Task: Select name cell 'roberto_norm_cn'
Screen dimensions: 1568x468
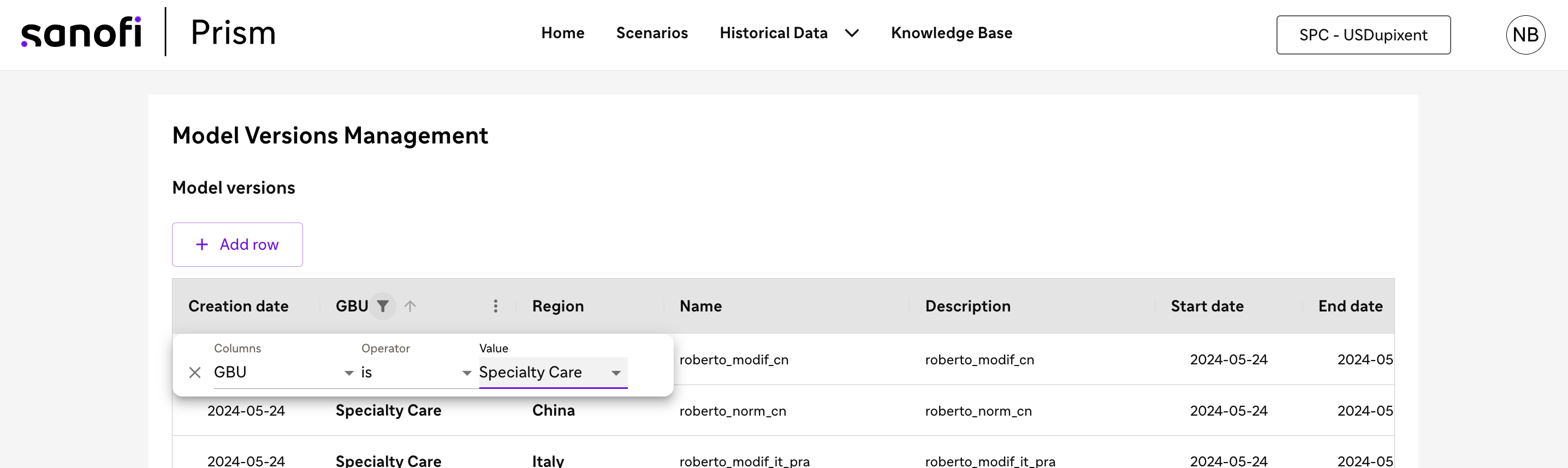Action: pos(732,411)
